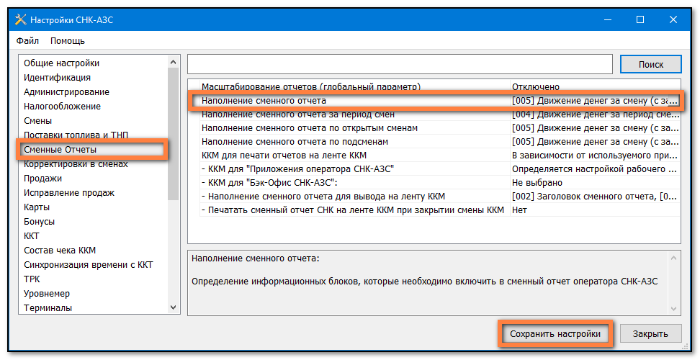Click the Закрыть button

pos(650,334)
